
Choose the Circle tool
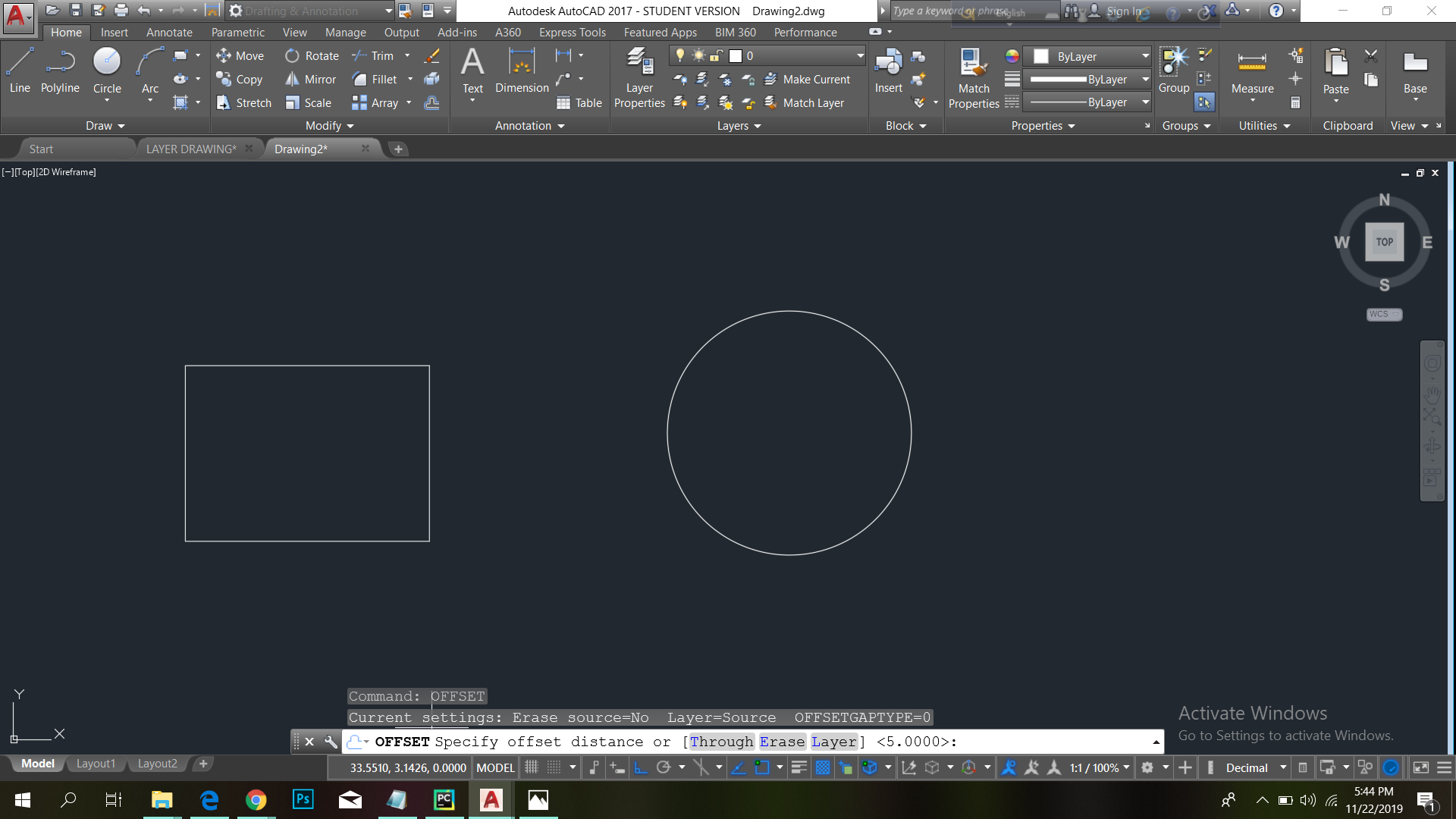(x=107, y=70)
